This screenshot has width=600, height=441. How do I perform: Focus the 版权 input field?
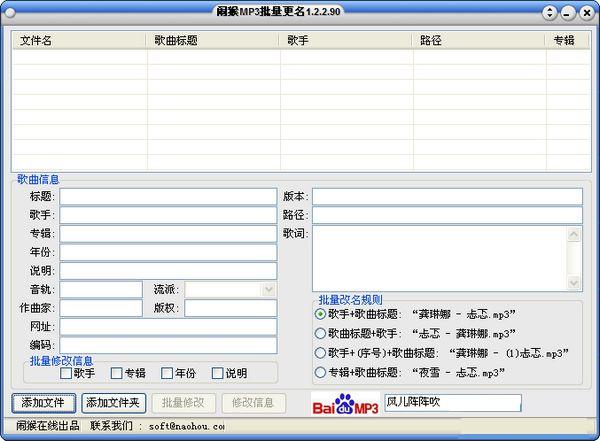[x=230, y=308]
